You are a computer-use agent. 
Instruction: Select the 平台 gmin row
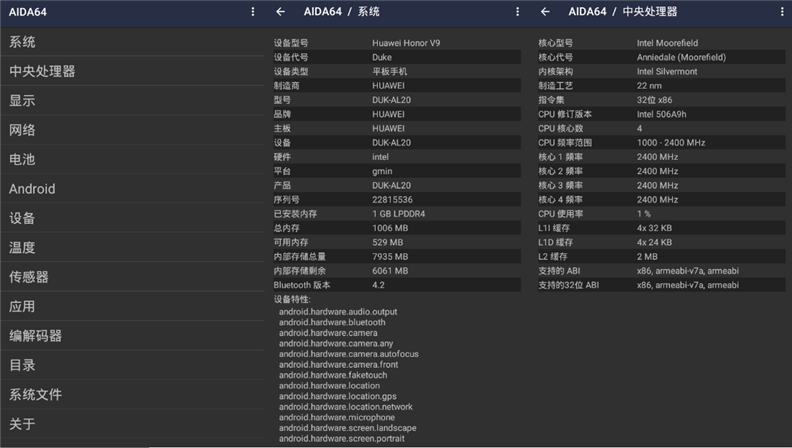397,171
